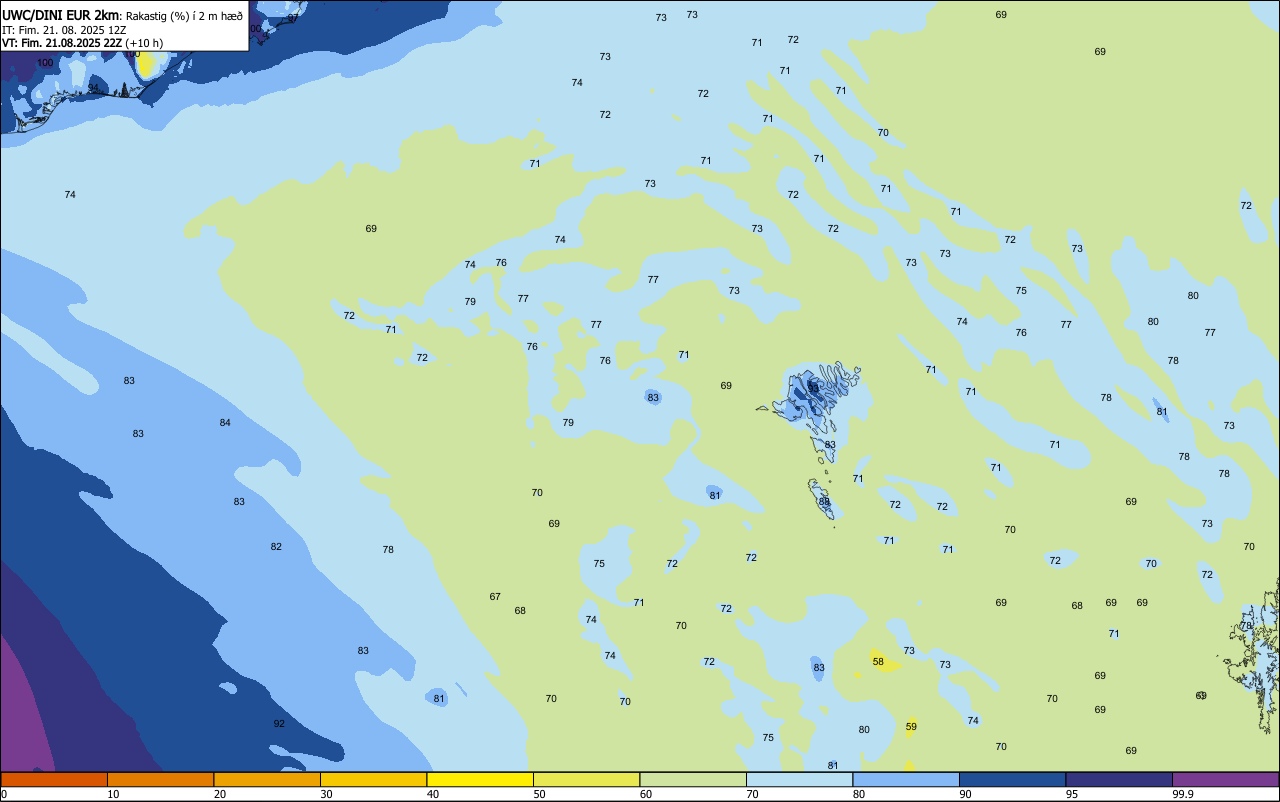Viewport: 1280px width, 802px height.
Task: Click the '100' humidity value on the map
Action: click(x=45, y=63)
